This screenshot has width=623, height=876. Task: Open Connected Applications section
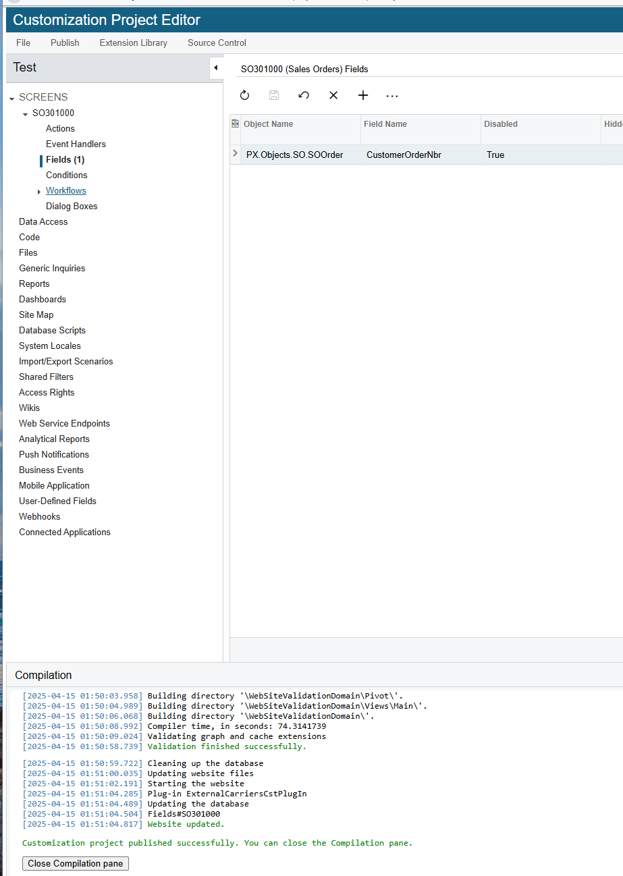coord(64,532)
